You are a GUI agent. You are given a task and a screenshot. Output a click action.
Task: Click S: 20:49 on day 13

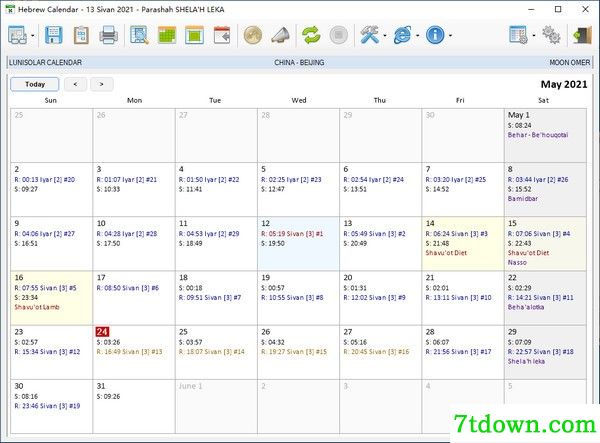click(355, 244)
